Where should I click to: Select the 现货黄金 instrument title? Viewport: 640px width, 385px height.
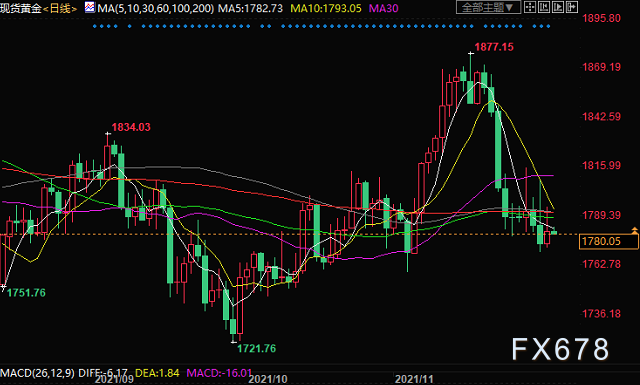[x=21, y=8]
